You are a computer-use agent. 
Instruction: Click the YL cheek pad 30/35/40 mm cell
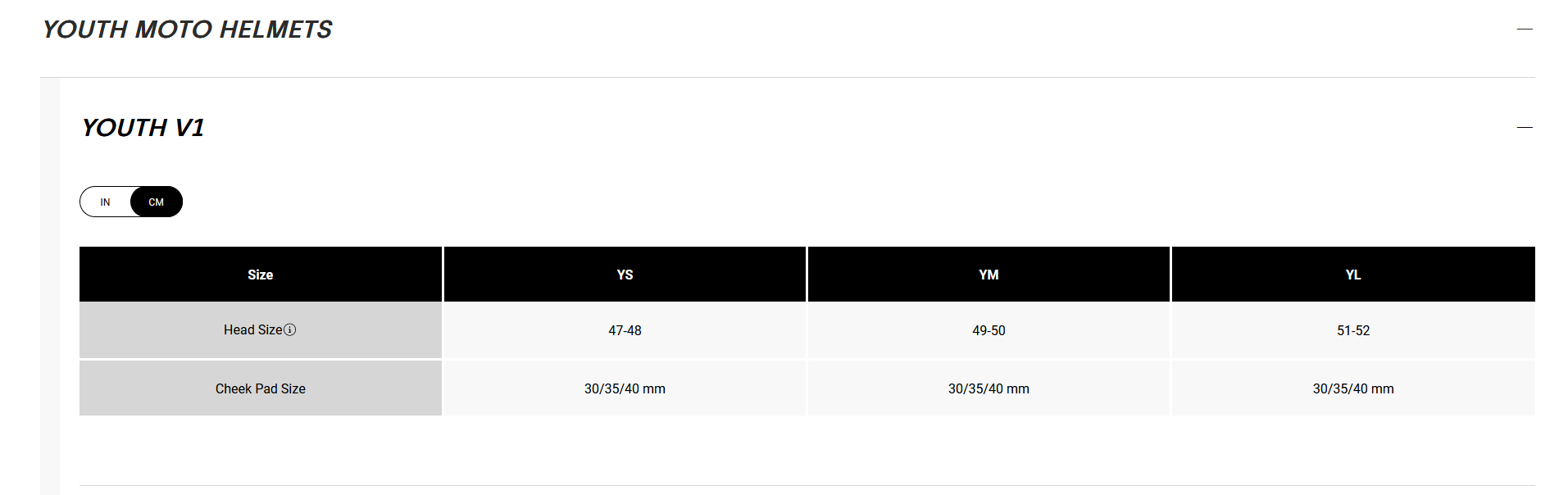pos(1353,388)
